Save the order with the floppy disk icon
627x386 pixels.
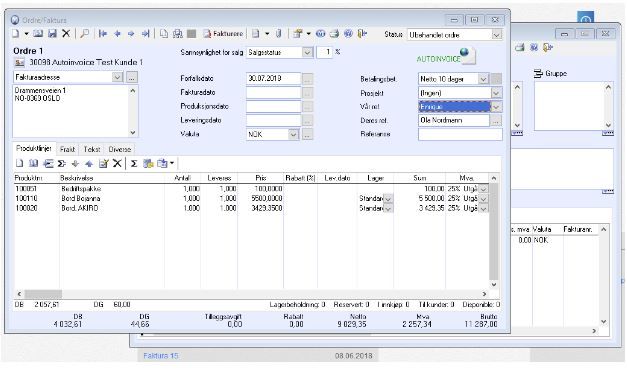point(52,34)
